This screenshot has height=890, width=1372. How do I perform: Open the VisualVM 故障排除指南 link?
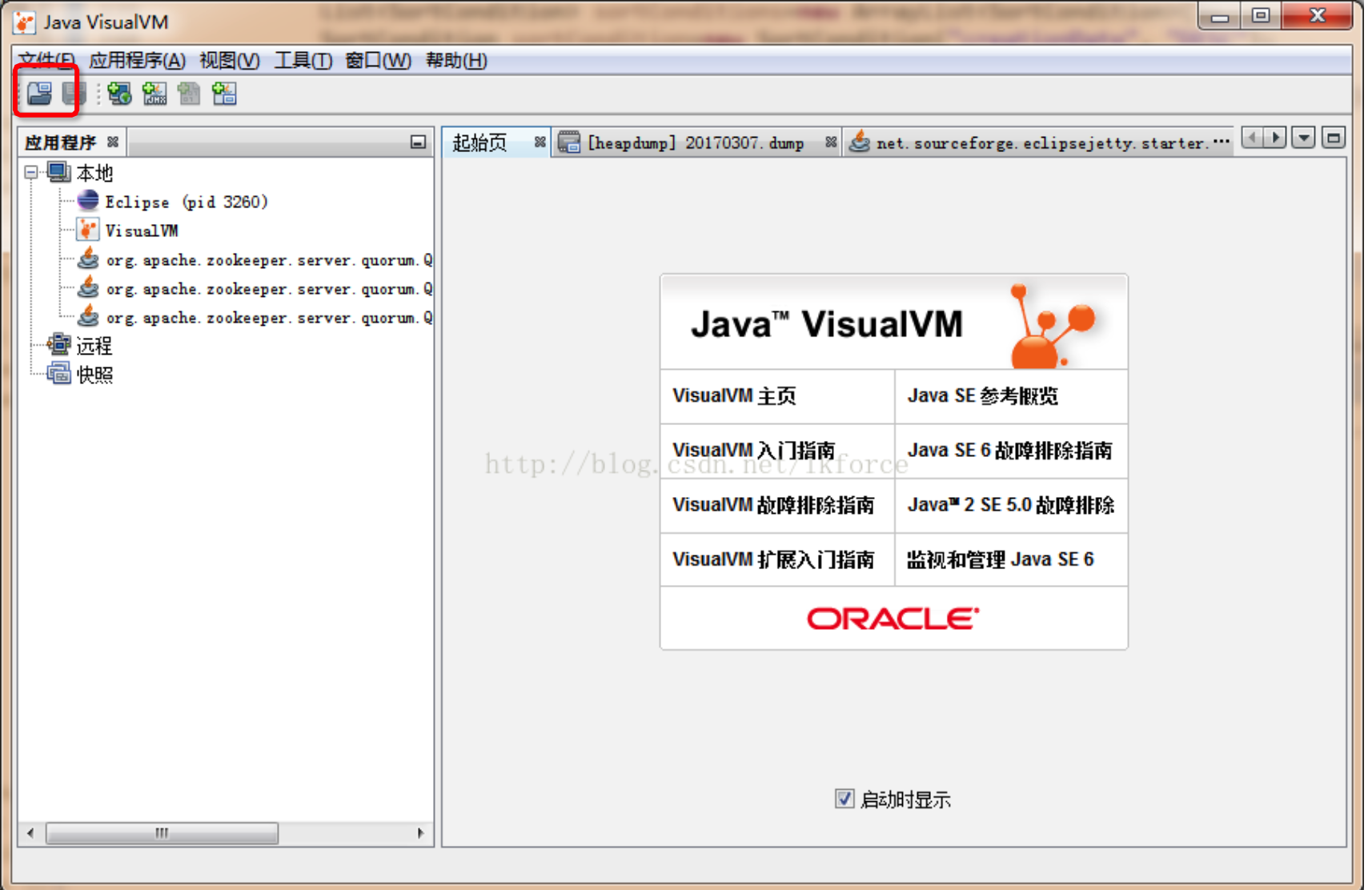773,505
